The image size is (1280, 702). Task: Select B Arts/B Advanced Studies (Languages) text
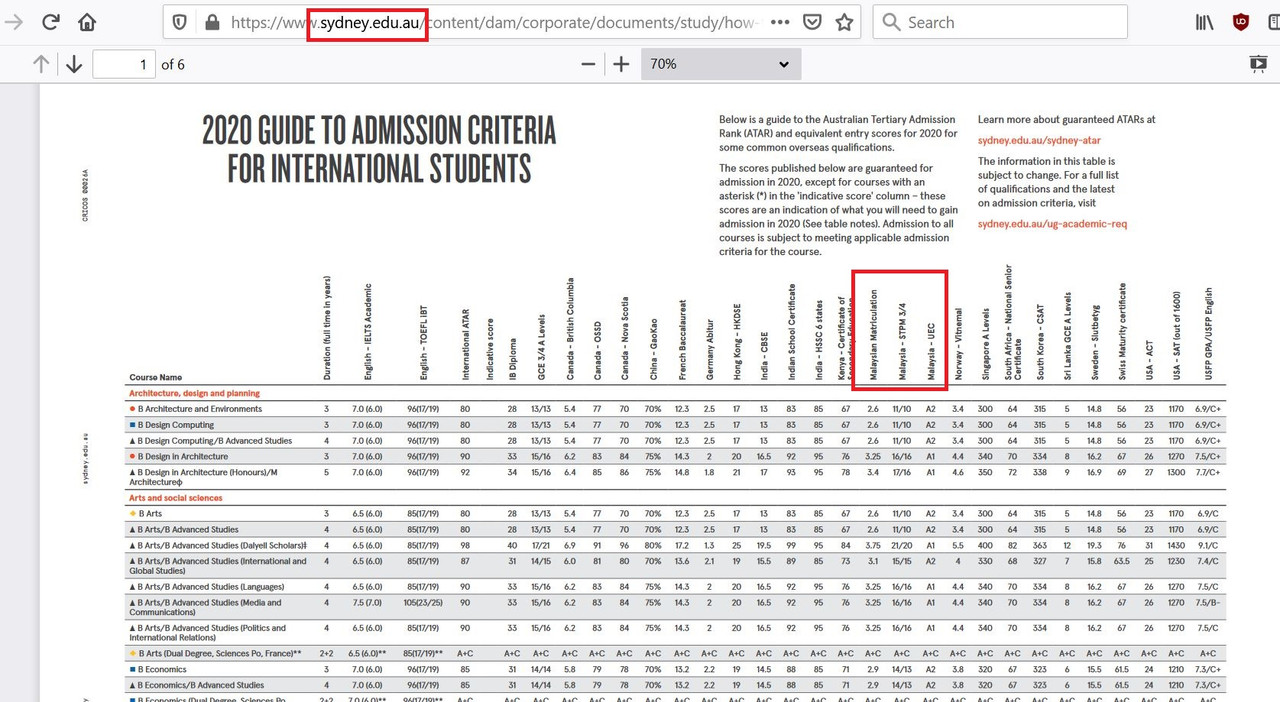tap(211, 587)
